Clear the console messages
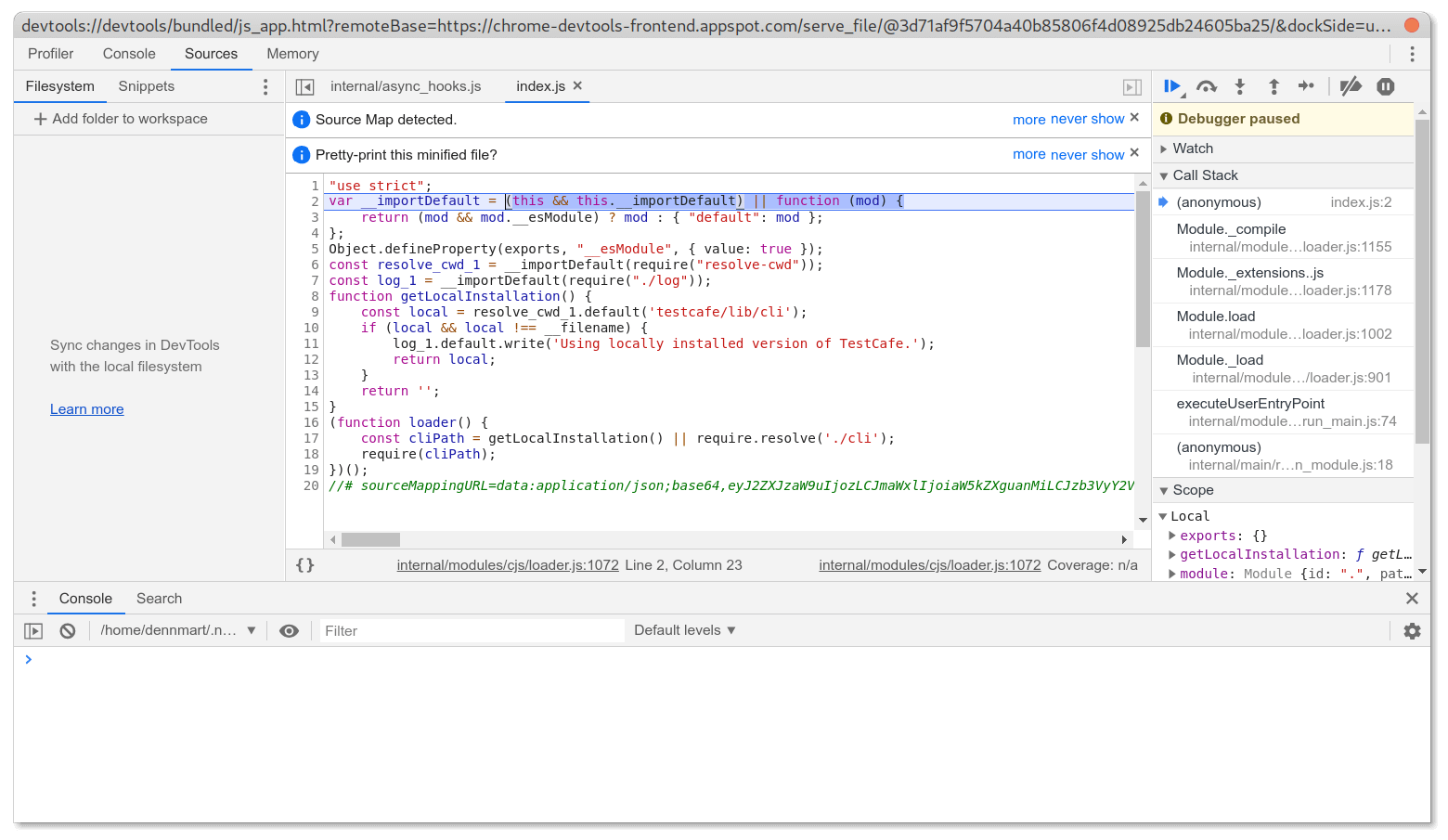This screenshot has height=840, width=1448. [67, 630]
